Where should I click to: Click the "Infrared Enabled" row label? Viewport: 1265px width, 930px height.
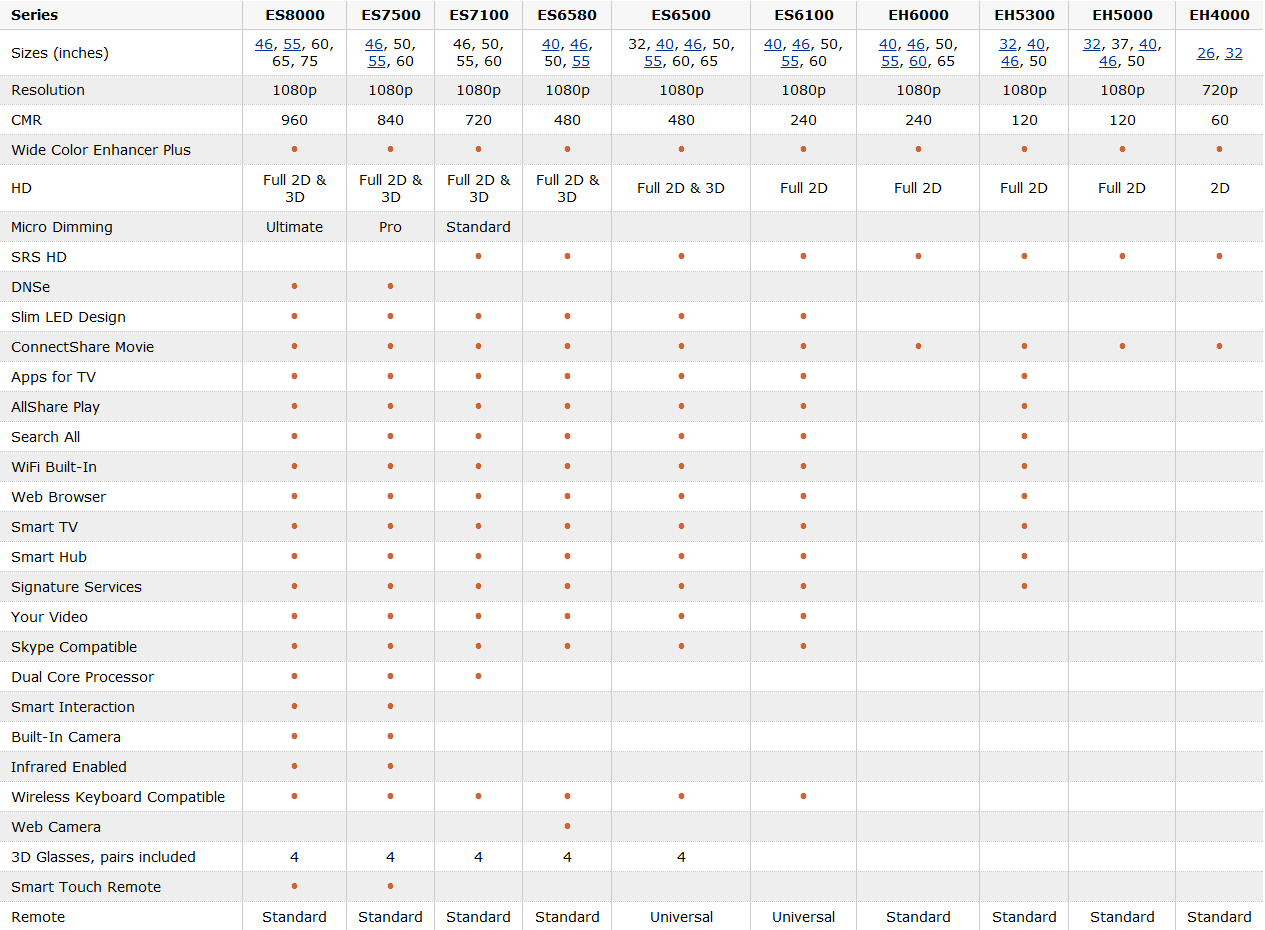pos(69,767)
